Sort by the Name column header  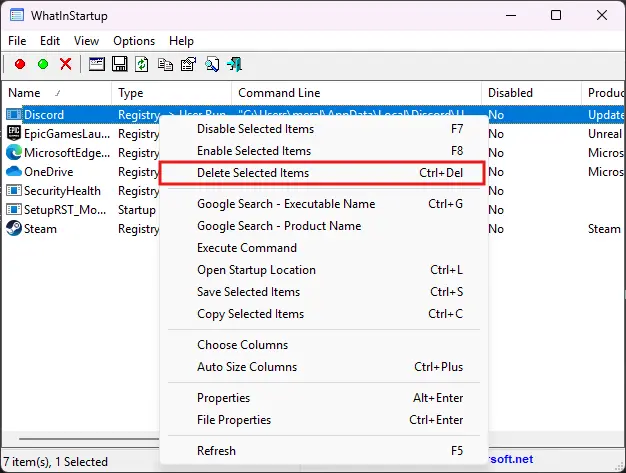click(57, 93)
